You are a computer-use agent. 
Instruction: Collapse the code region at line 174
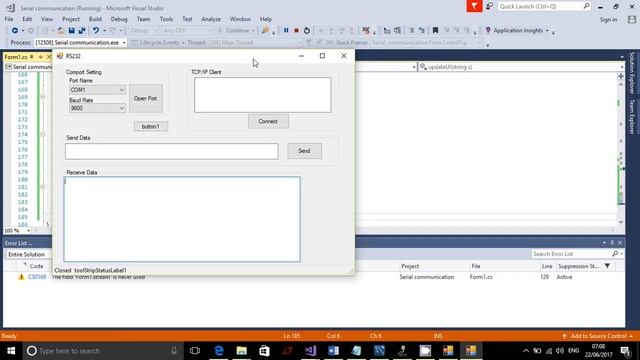42,134
